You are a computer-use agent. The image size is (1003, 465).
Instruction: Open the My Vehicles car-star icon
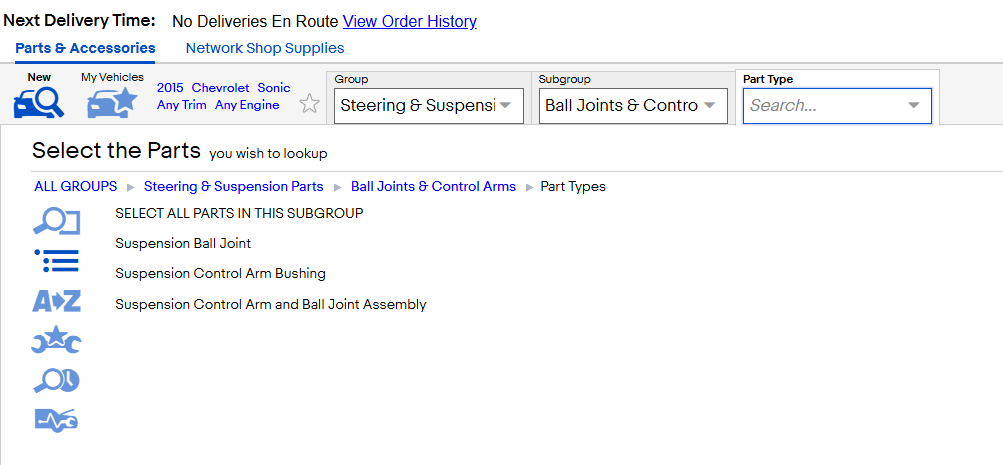112,102
